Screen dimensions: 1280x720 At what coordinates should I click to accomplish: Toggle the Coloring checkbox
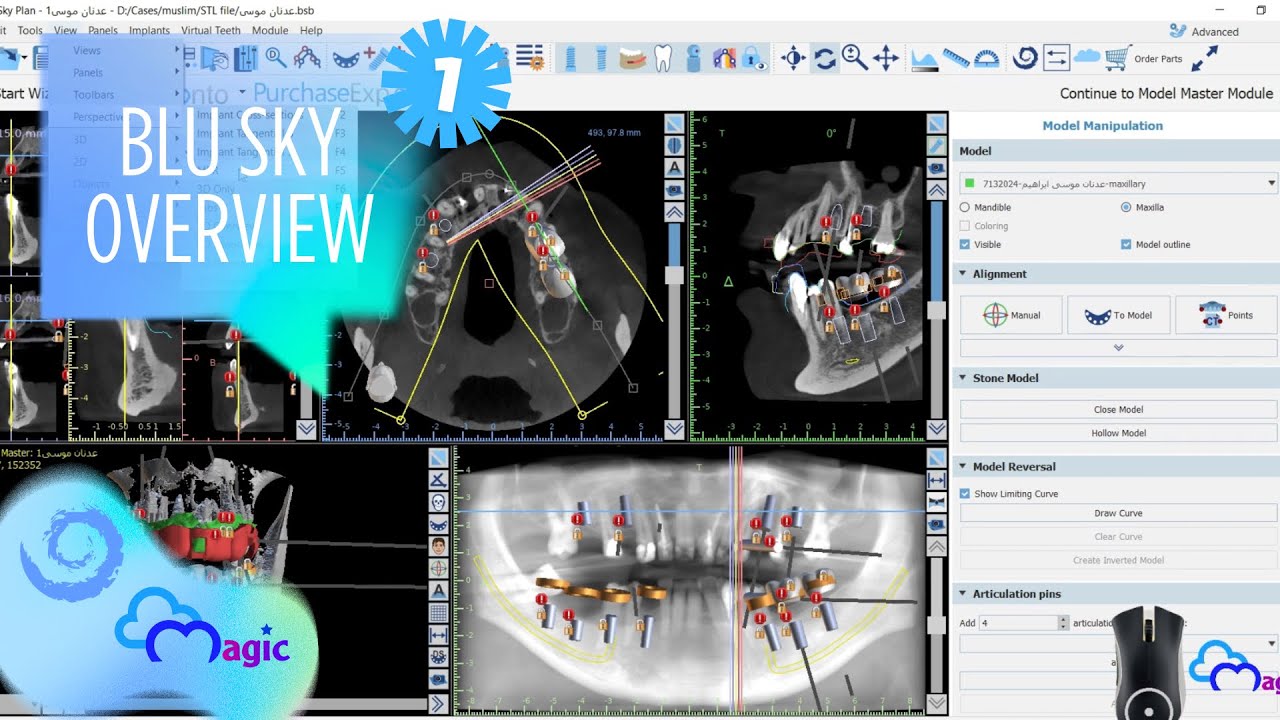tap(965, 226)
